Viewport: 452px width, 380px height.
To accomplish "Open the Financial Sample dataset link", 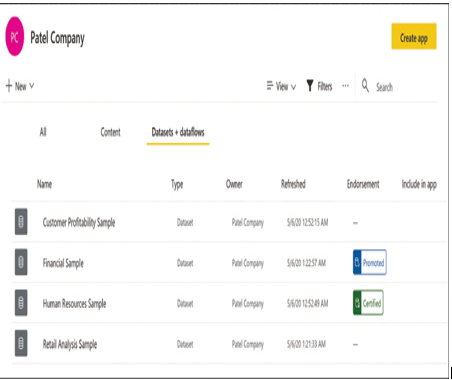I will (x=63, y=263).
